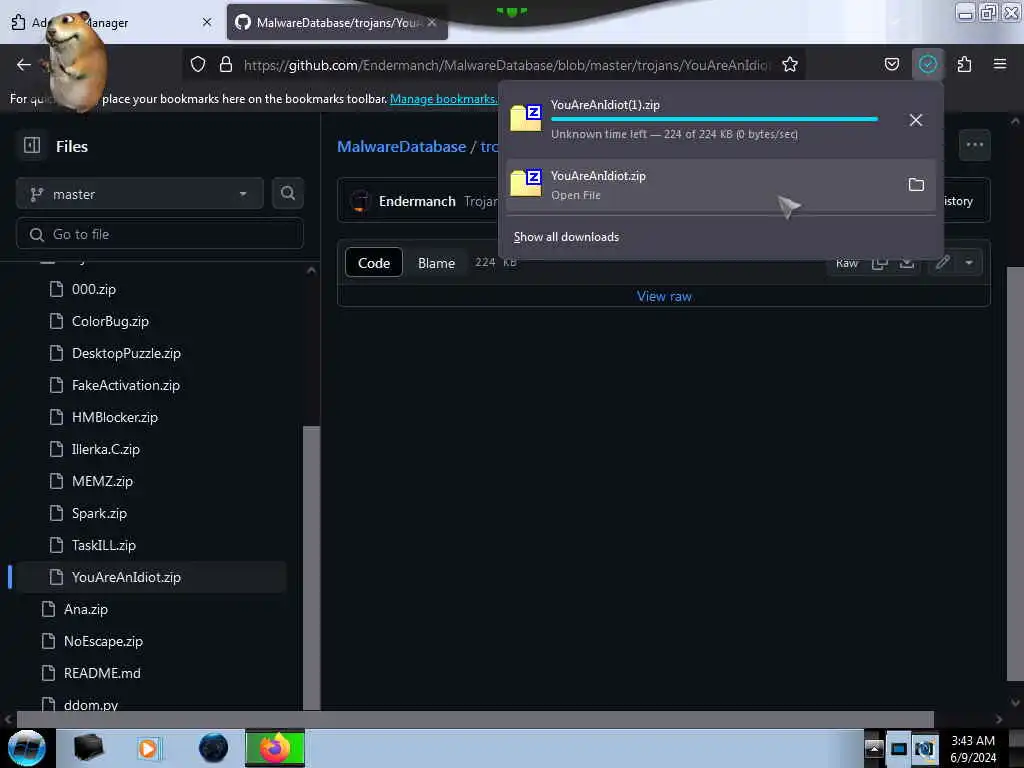Click the file tree vertical scrollbar

[x=312, y=567]
